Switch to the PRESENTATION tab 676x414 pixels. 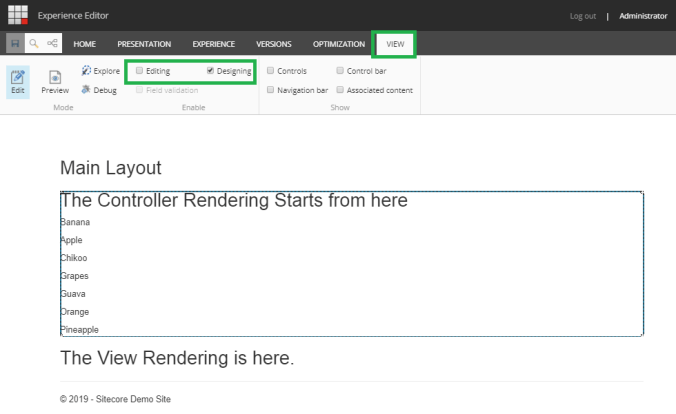point(143,44)
